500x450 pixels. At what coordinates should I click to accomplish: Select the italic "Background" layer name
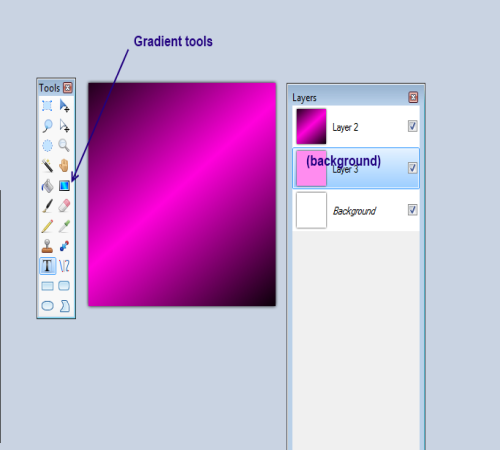tap(355, 211)
